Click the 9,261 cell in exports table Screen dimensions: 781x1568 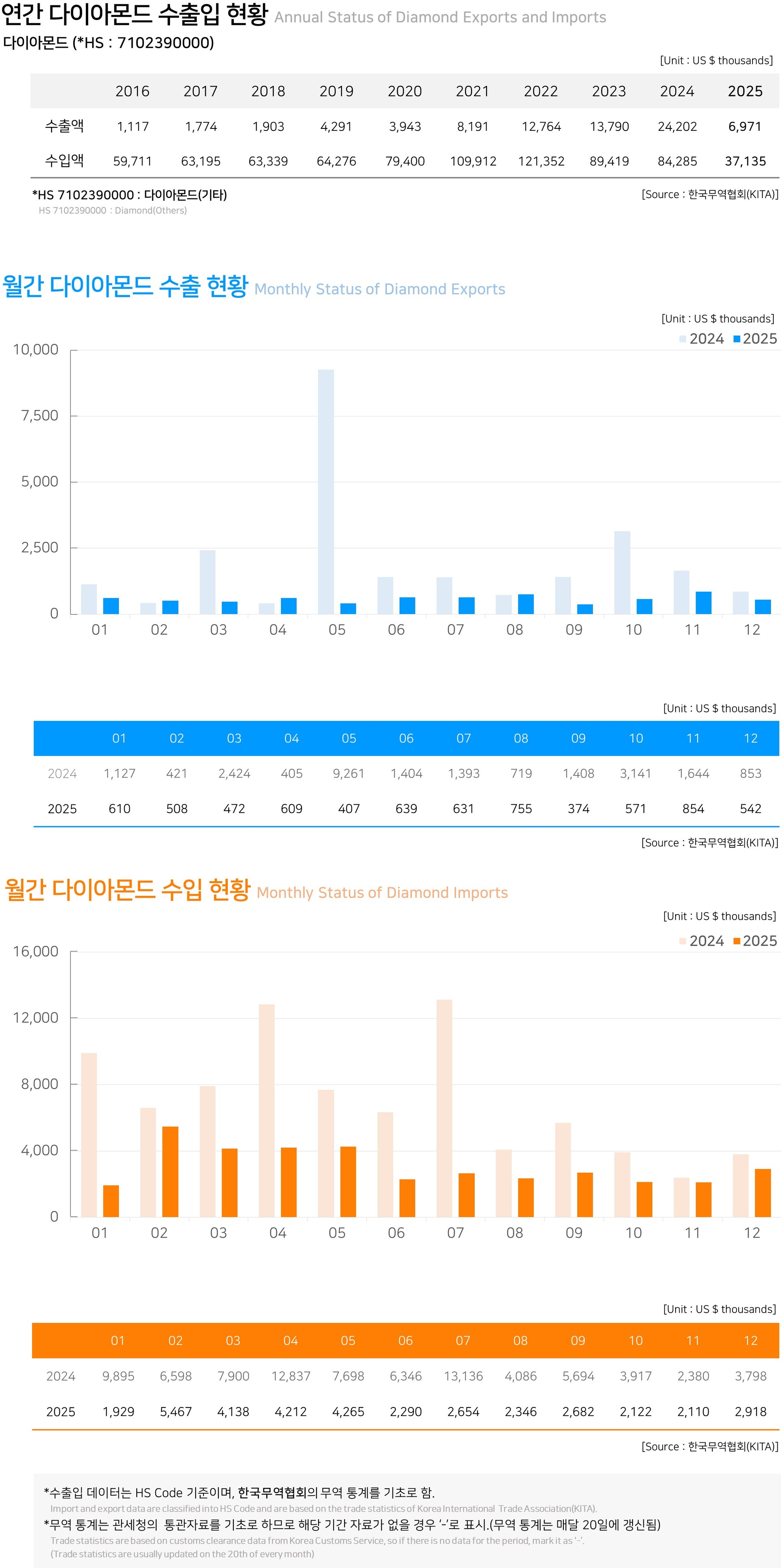pyautogui.click(x=349, y=774)
